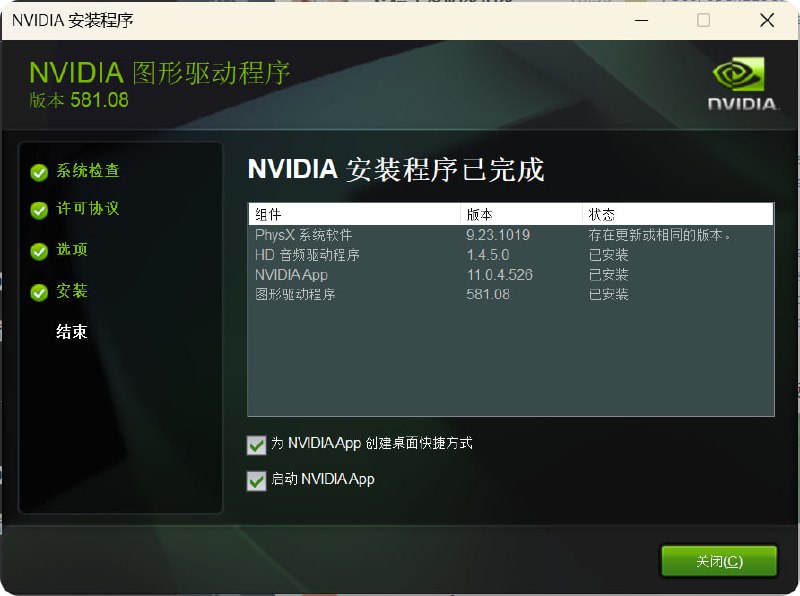Screen dimensions: 800x596
Task: Uncheck 为 NVIDIA App 创建桌面快捷方式
Action: 256,445
